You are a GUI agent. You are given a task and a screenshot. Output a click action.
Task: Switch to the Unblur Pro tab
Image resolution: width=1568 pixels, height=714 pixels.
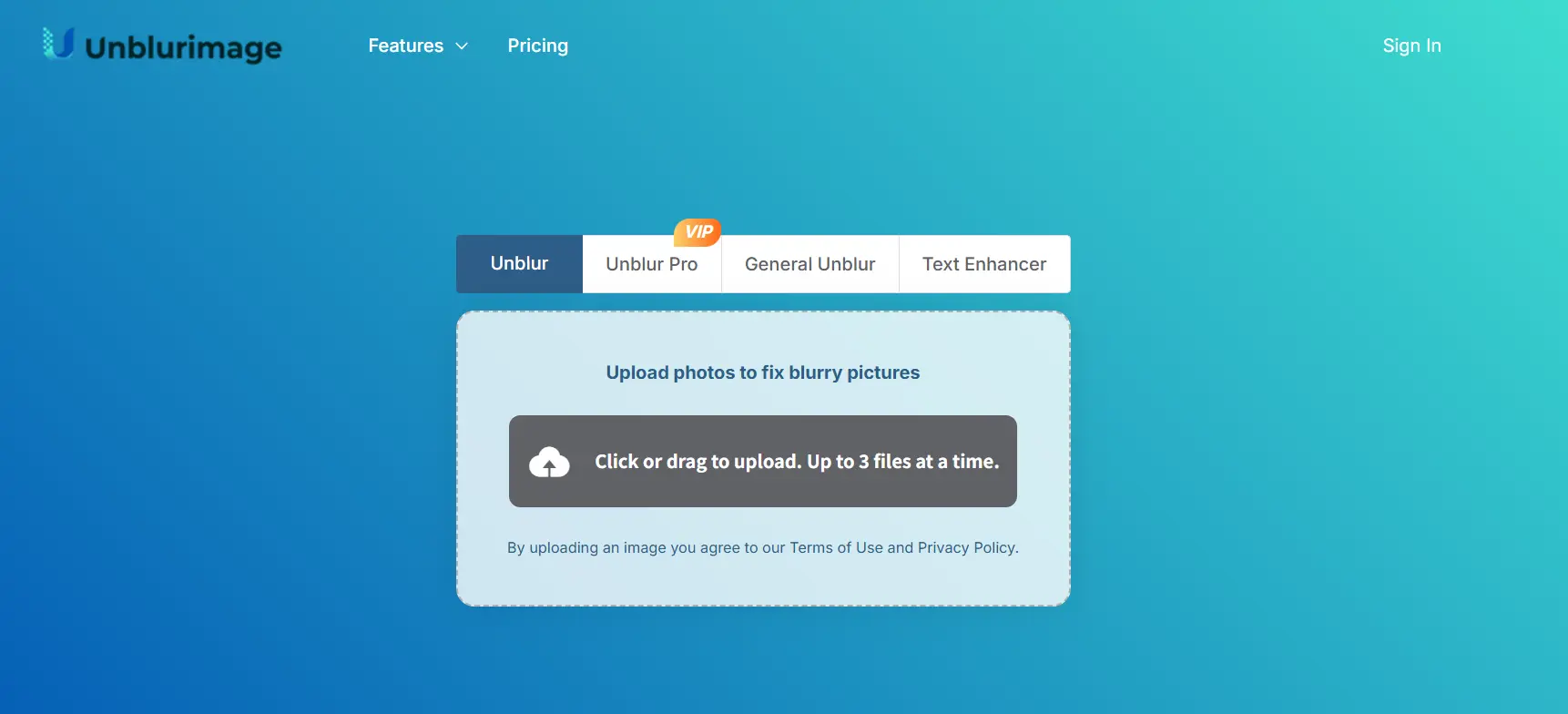652,264
